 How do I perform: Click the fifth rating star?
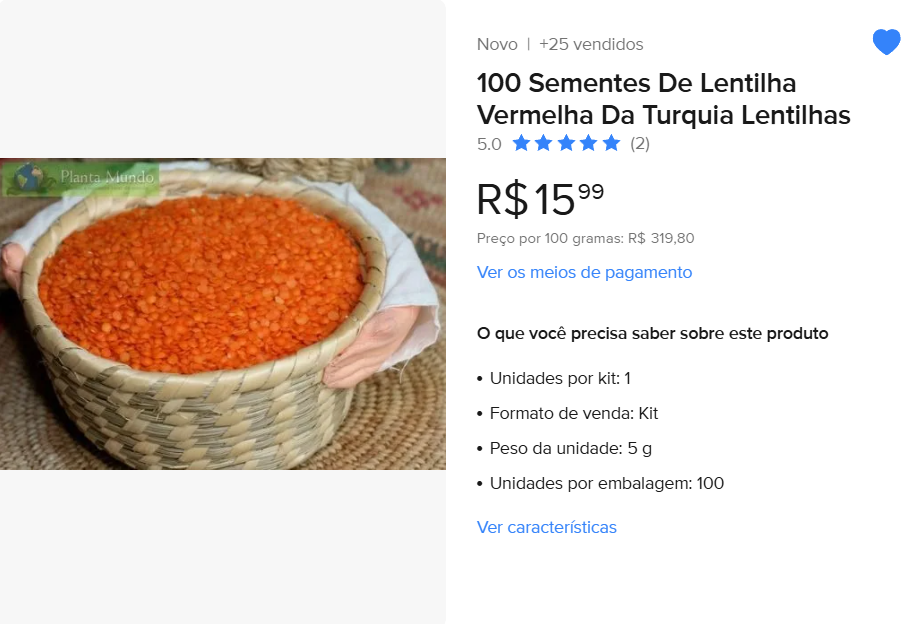coord(611,143)
